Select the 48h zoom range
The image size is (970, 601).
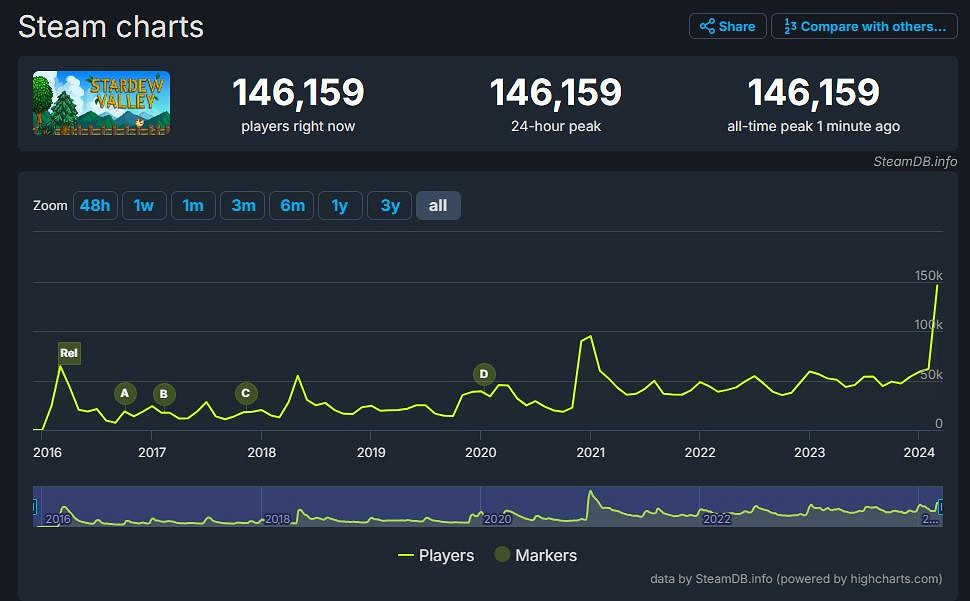pyautogui.click(x=95, y=205)
